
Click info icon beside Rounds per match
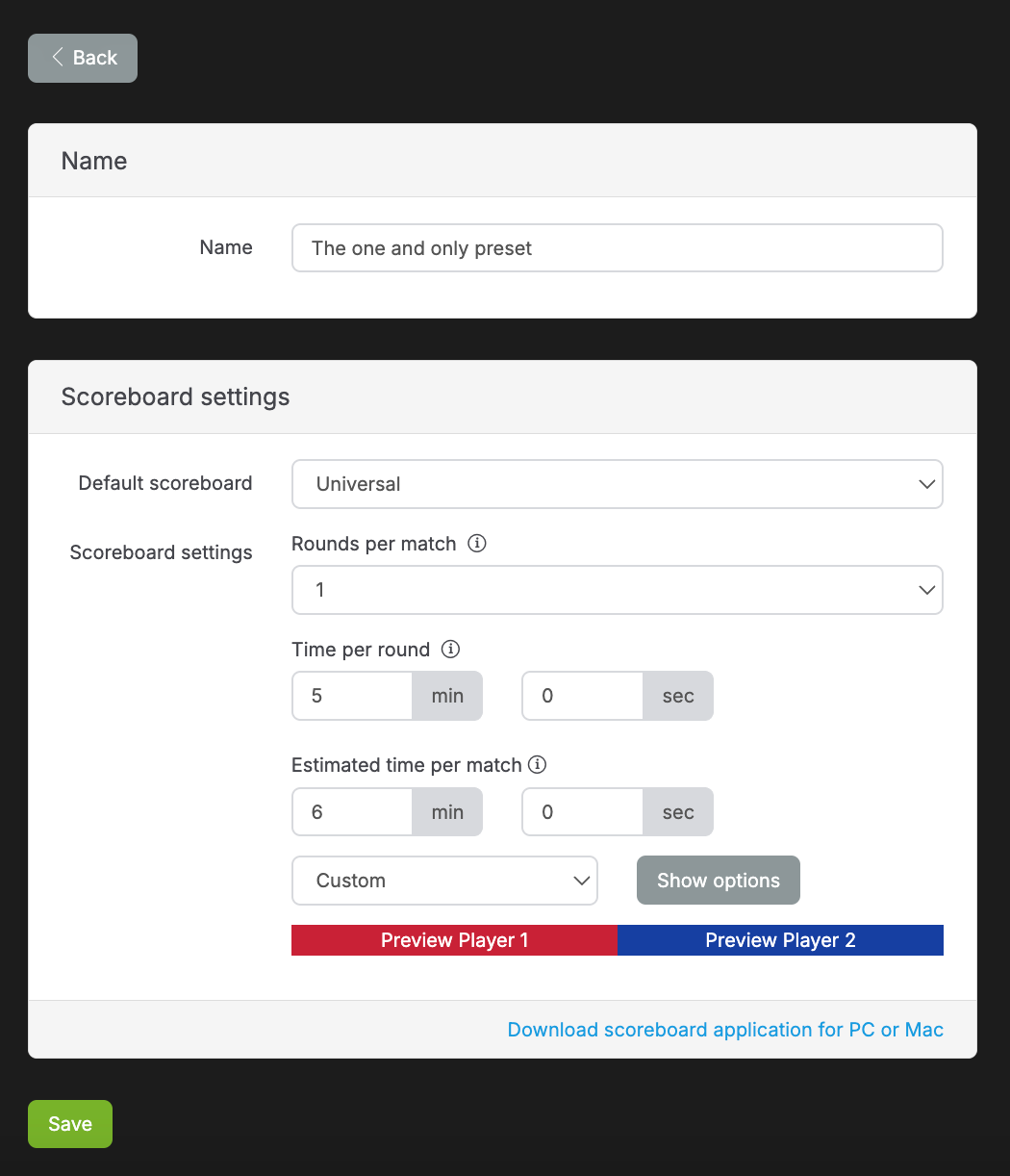pos(476,544)
